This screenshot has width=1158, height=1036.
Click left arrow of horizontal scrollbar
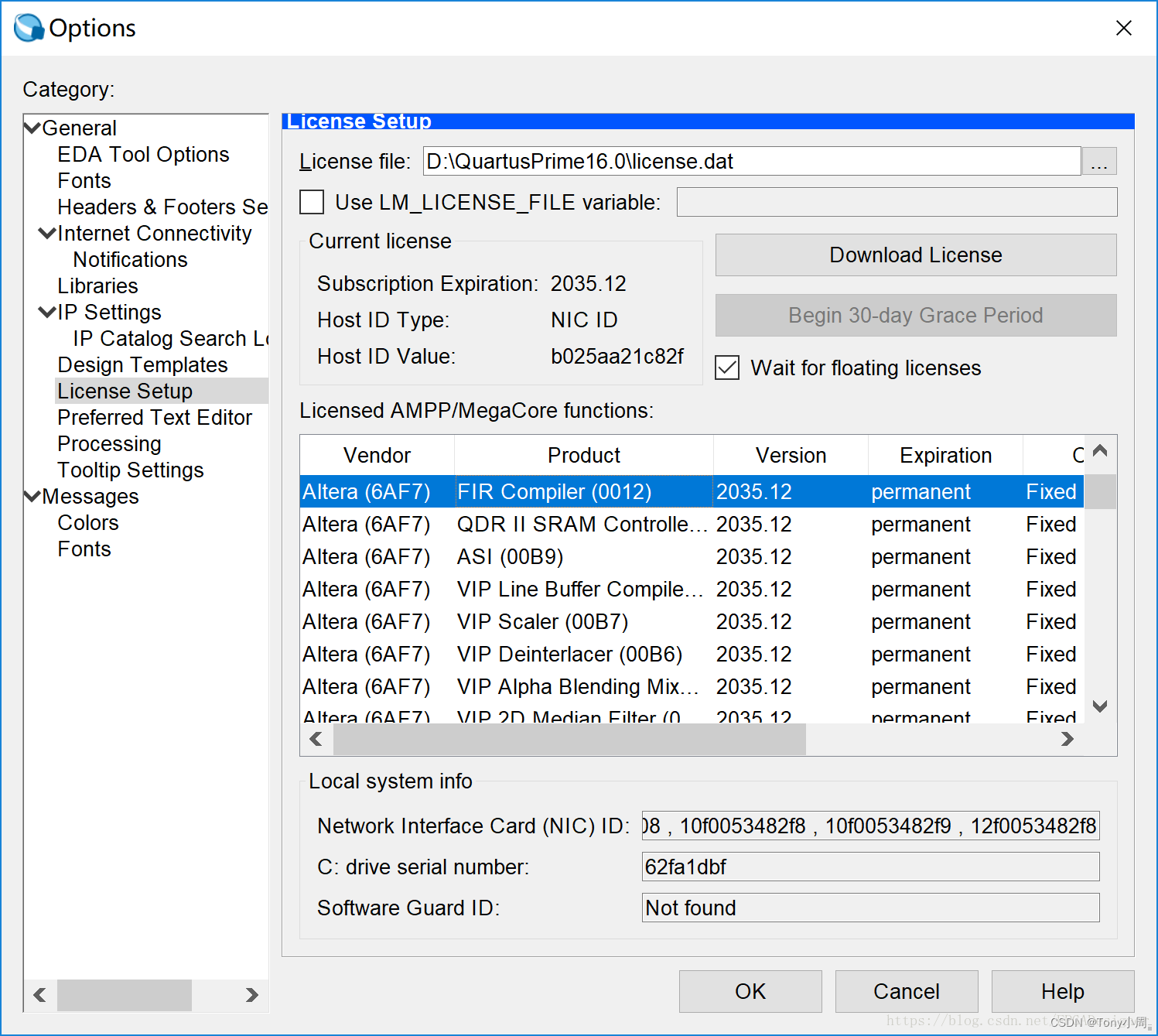(x=315, y=739)
